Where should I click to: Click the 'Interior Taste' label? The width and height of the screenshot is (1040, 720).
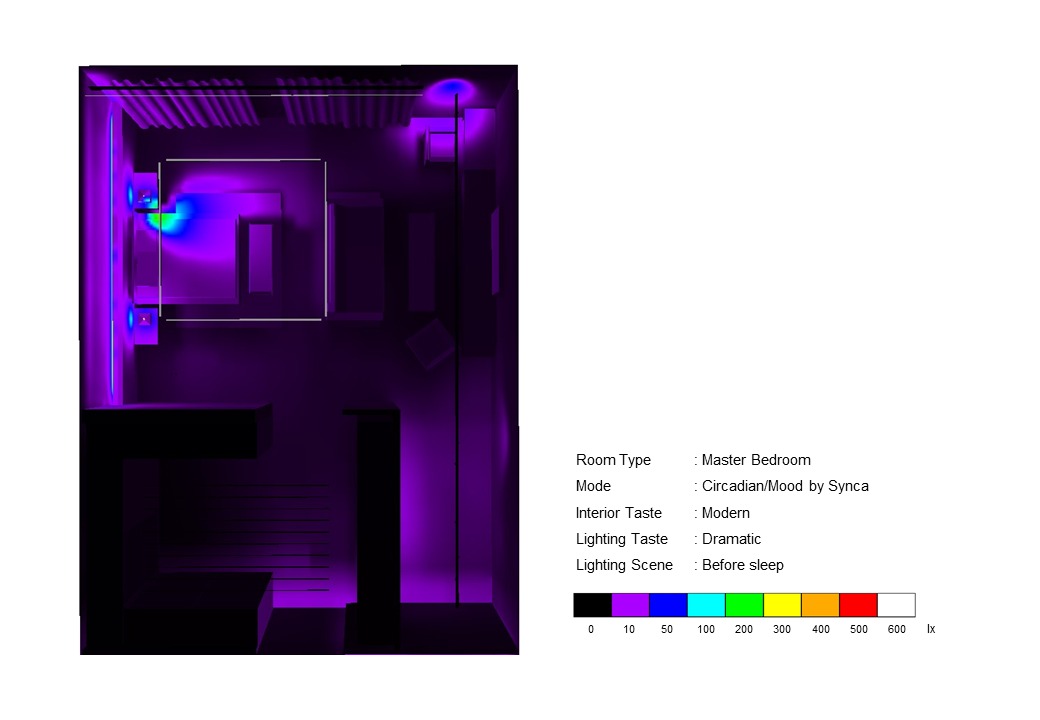point(618,513)
